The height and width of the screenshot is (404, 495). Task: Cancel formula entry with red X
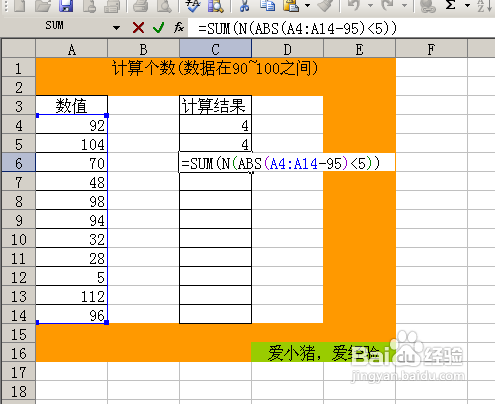click(x=138, y=28)
